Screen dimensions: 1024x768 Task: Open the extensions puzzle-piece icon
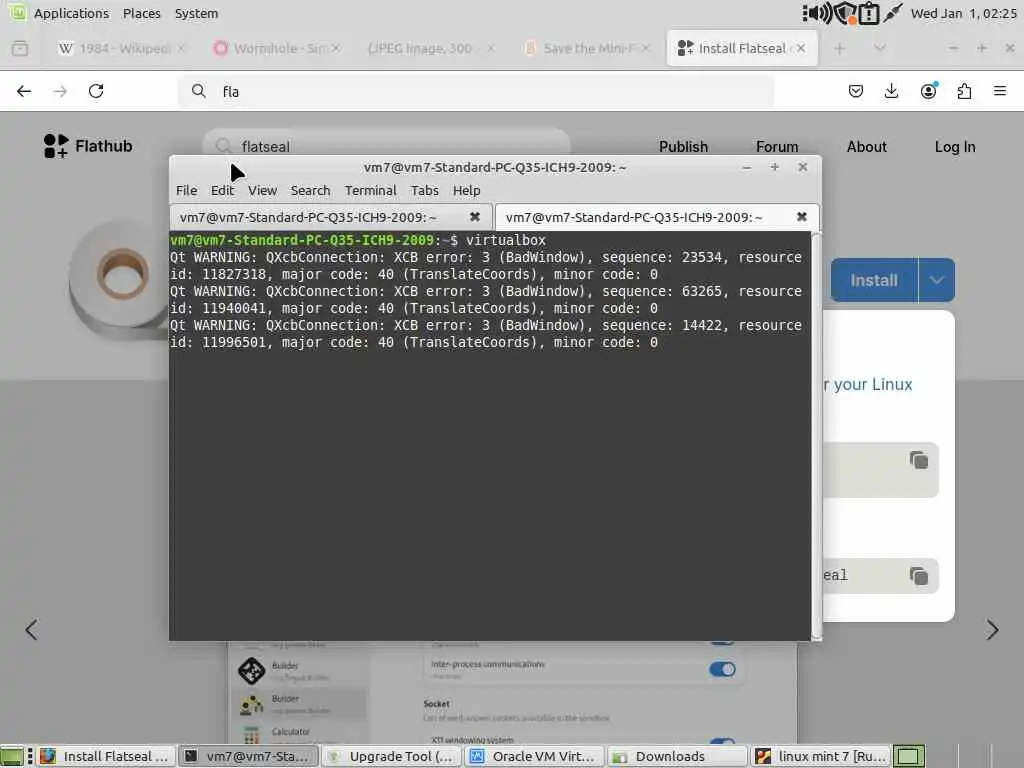[964, 91]
